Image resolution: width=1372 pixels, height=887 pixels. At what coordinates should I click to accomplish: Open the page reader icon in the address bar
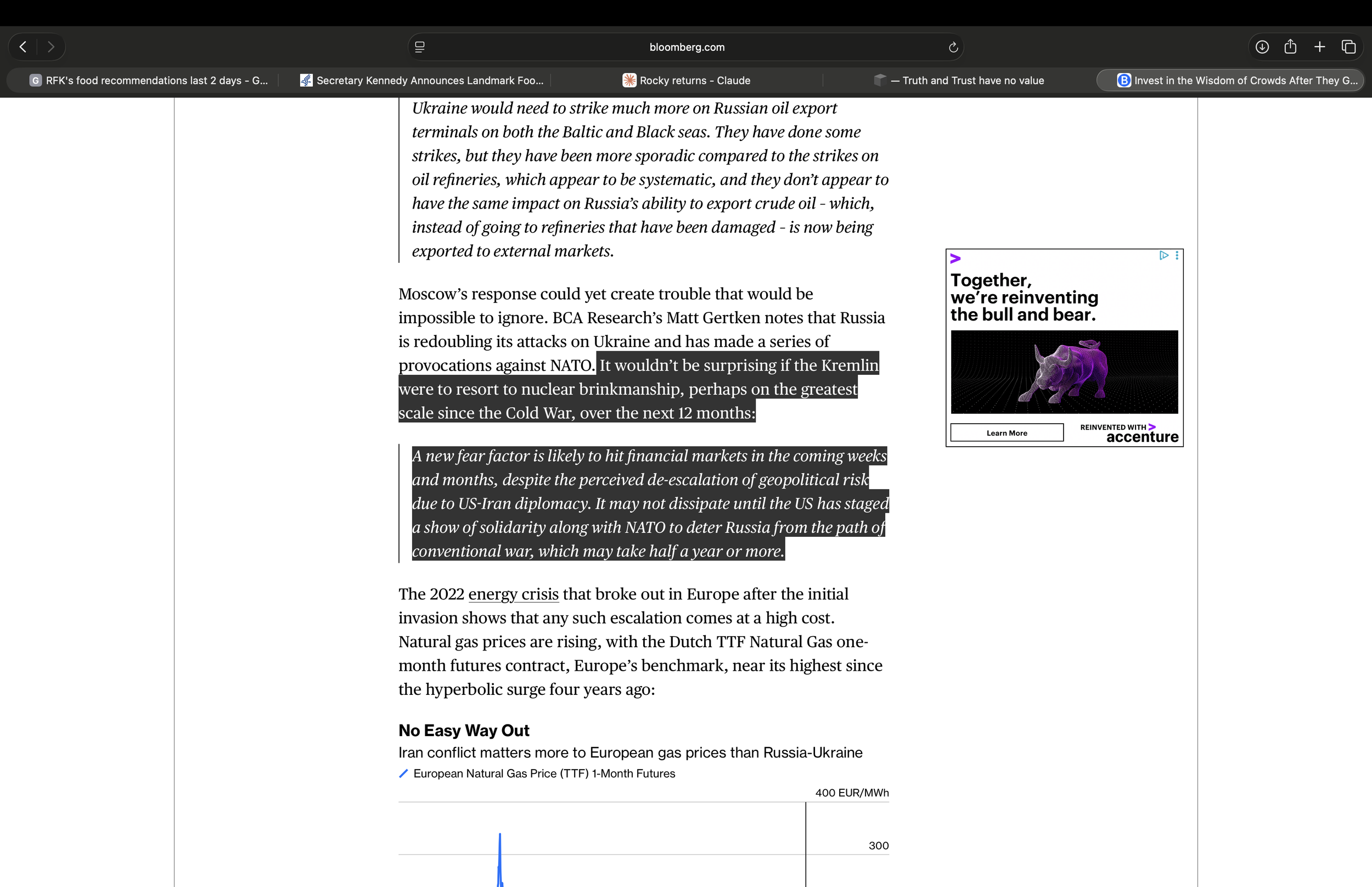420,47
